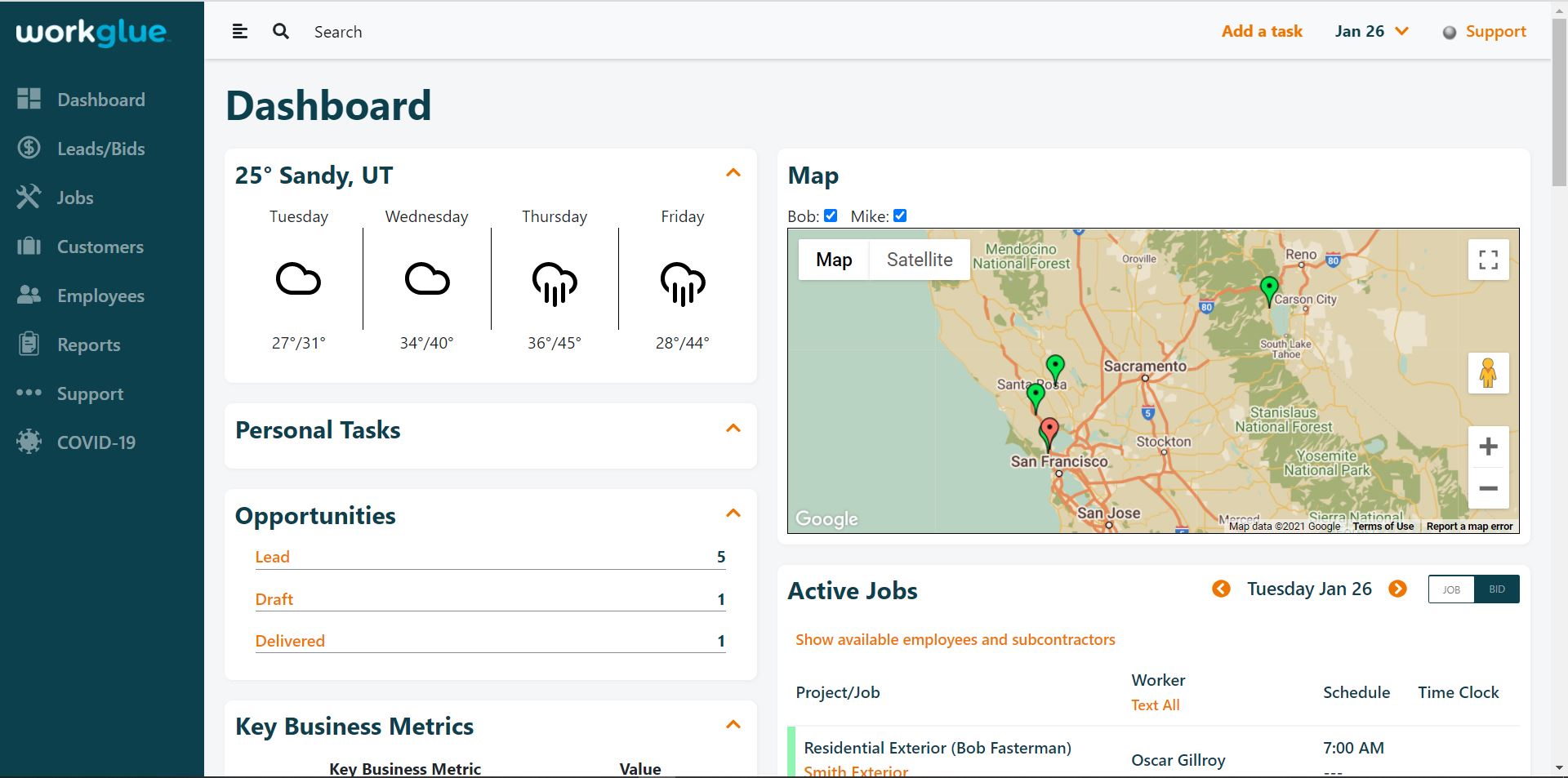Open map fullscreen view

click(1488, 260)
